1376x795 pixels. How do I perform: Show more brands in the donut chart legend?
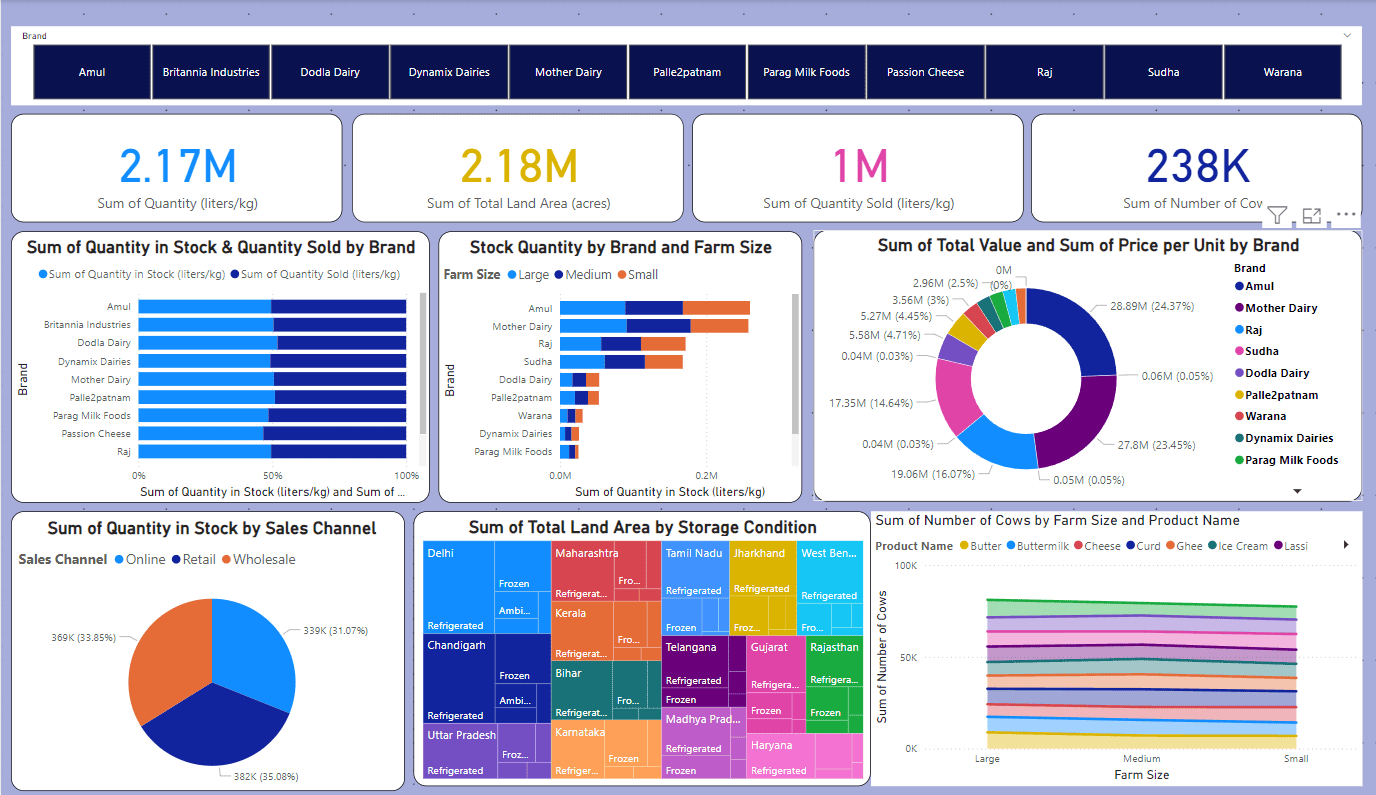pos(1297,491)
